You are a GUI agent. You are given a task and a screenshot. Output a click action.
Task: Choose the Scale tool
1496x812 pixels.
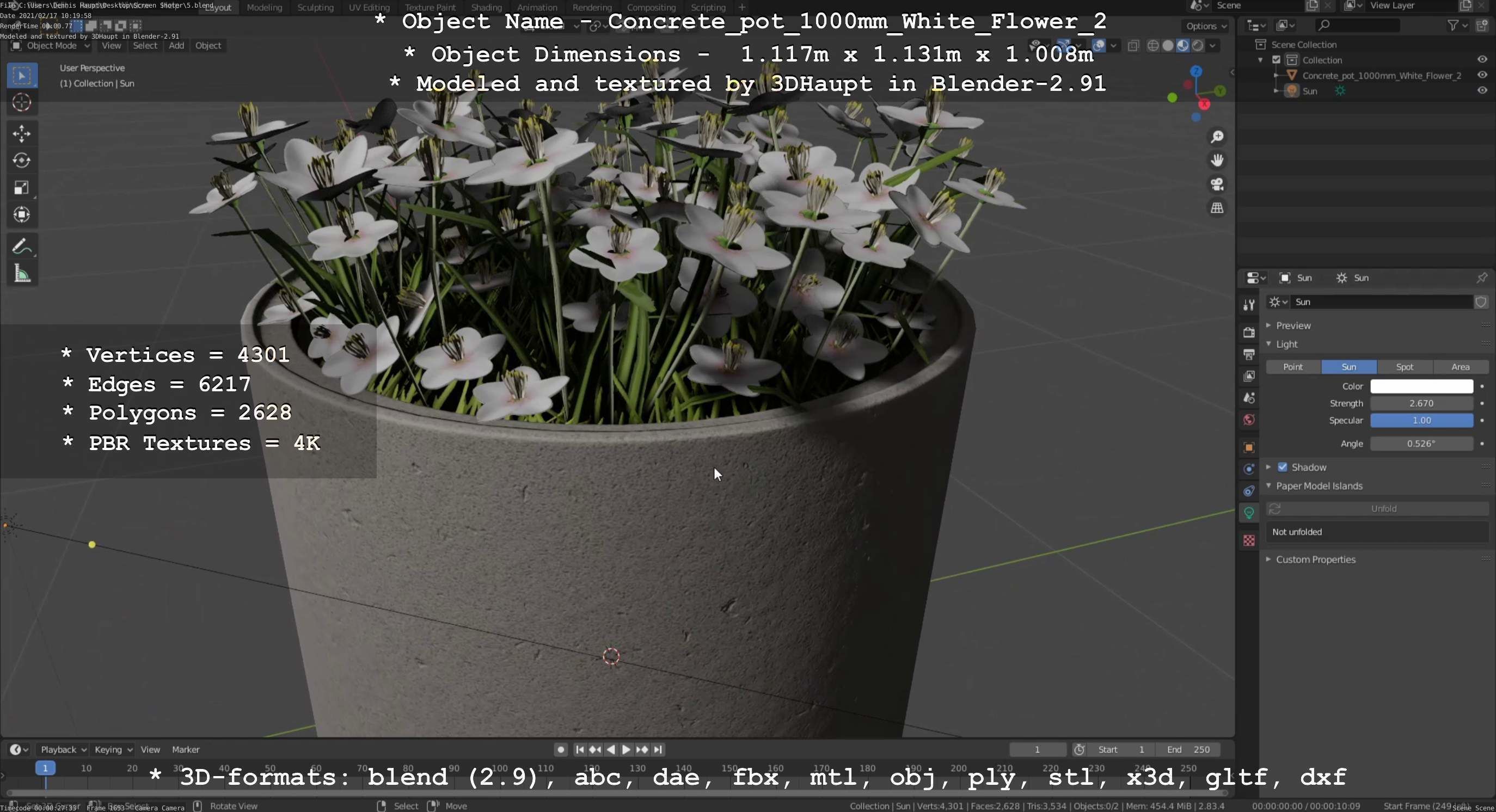pyautogui.click(x=22, y=187)
